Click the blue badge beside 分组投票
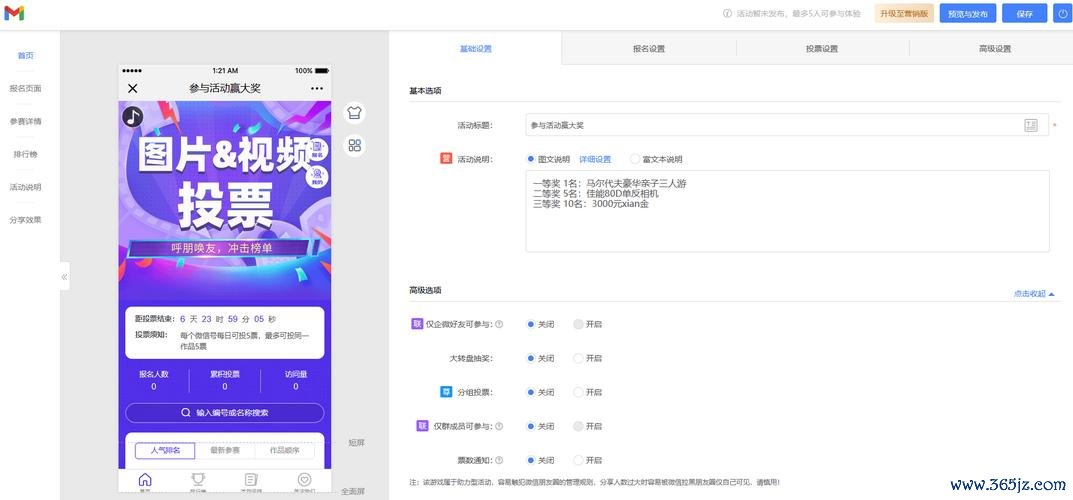 click(x=445, y=392)
